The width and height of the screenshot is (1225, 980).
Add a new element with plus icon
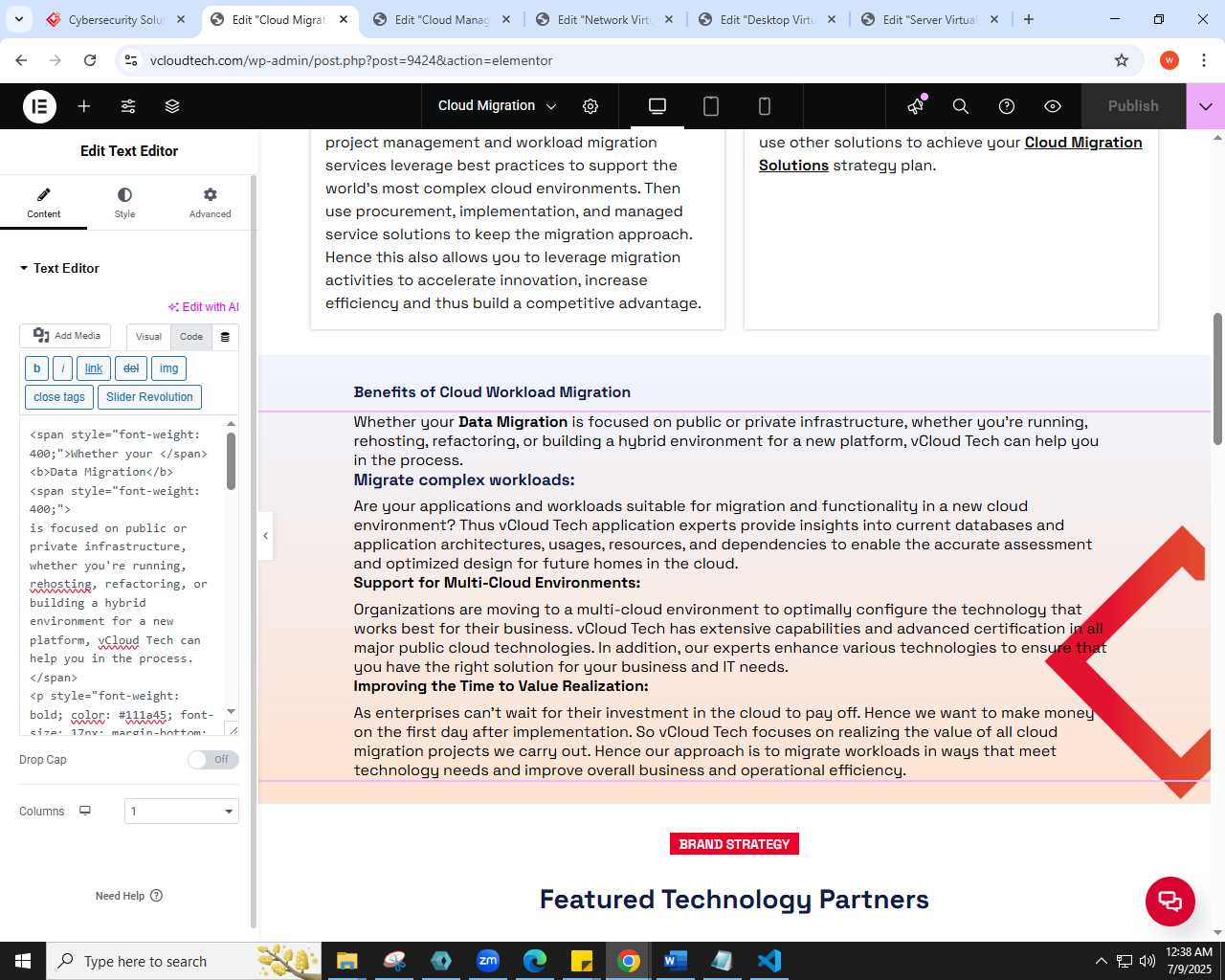coord(84,106)
